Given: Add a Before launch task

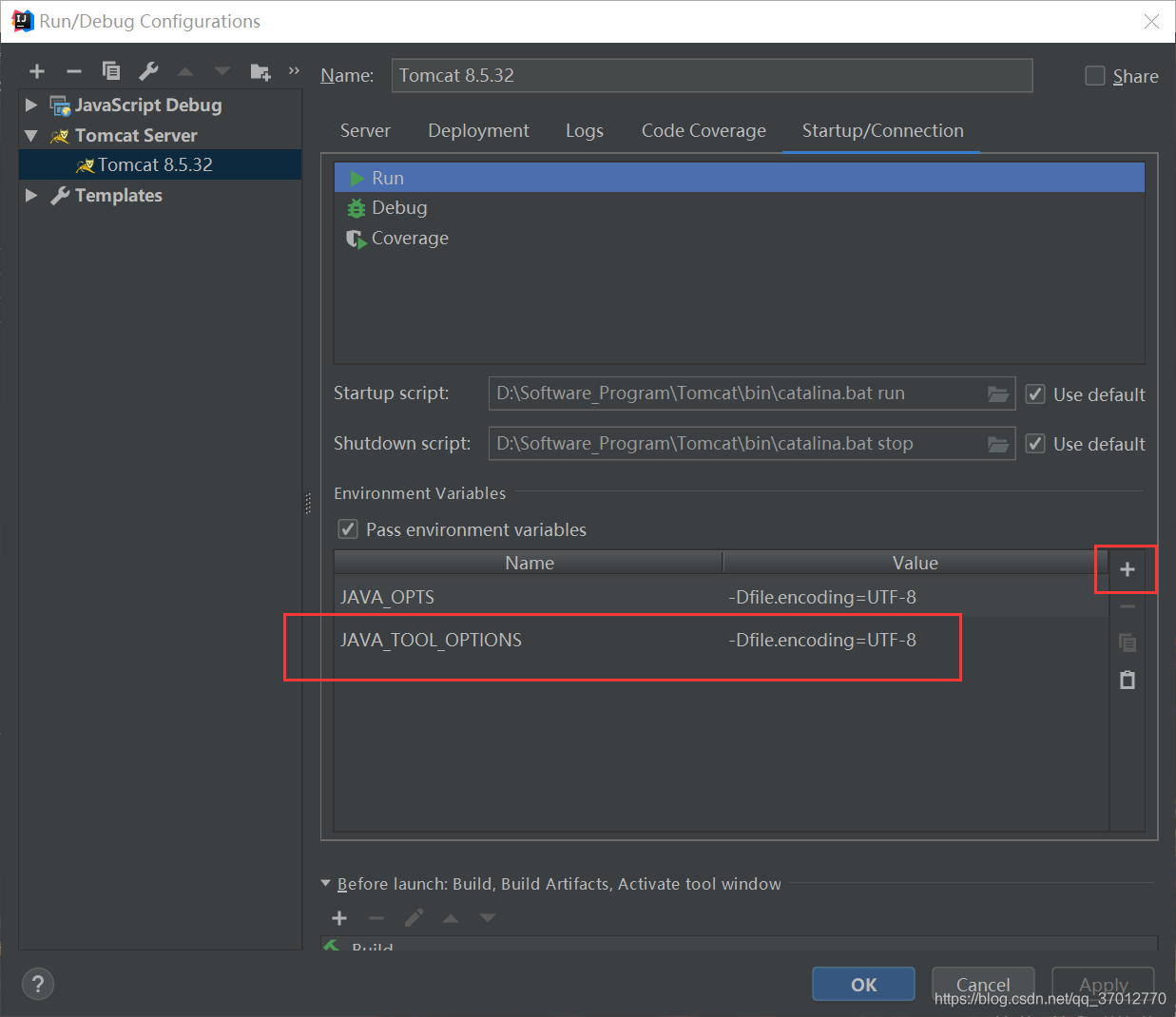Looking at the screenshot, I should (339, 918).
